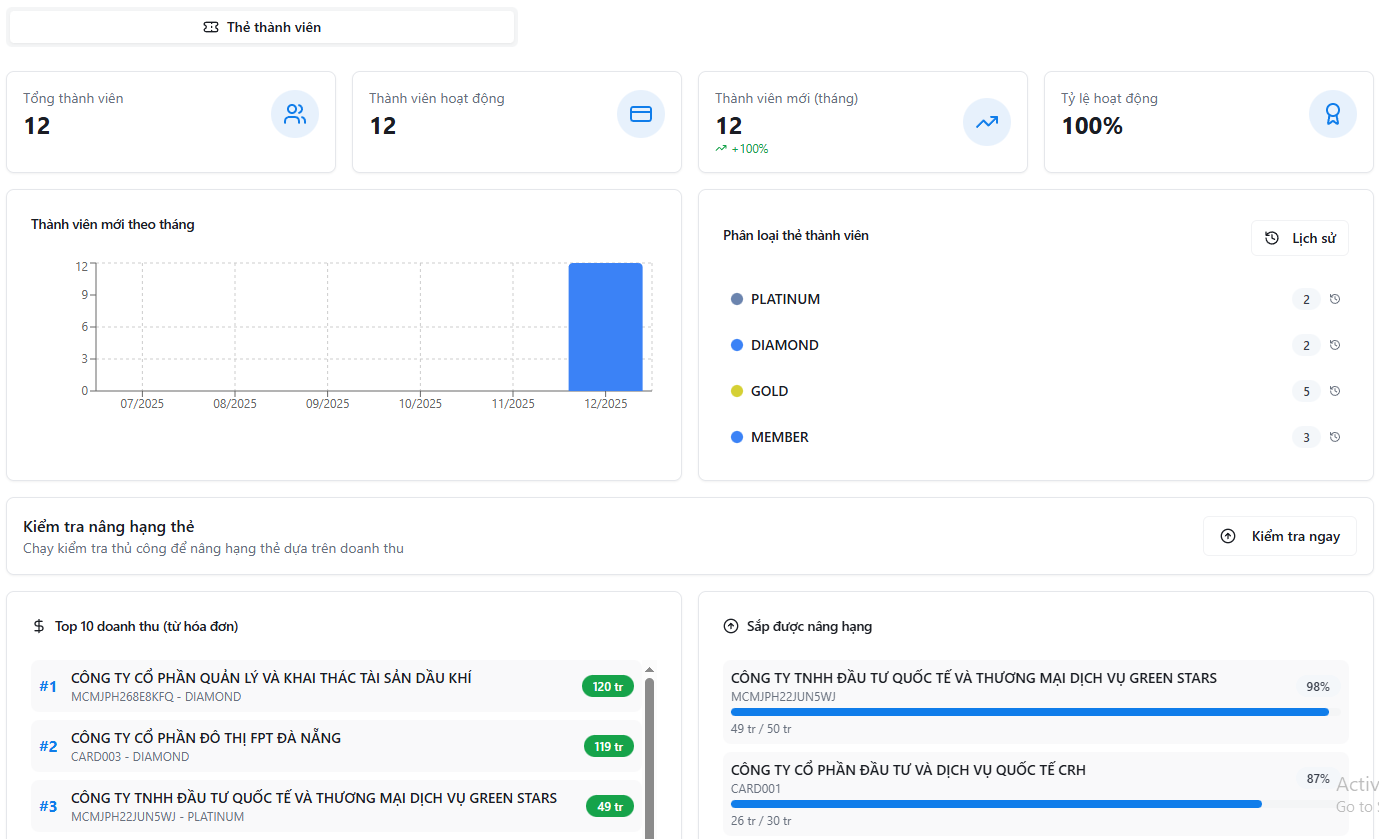This screenshot has height=839, width=1379.
Task: Click the history icon in GOLD row
Action: 1334,391
